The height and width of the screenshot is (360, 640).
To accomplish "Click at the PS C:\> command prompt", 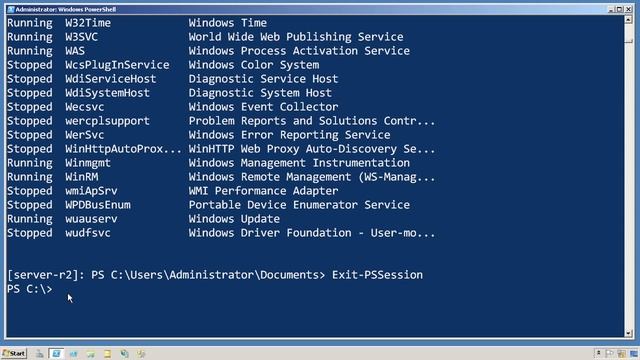I will 30,289.
